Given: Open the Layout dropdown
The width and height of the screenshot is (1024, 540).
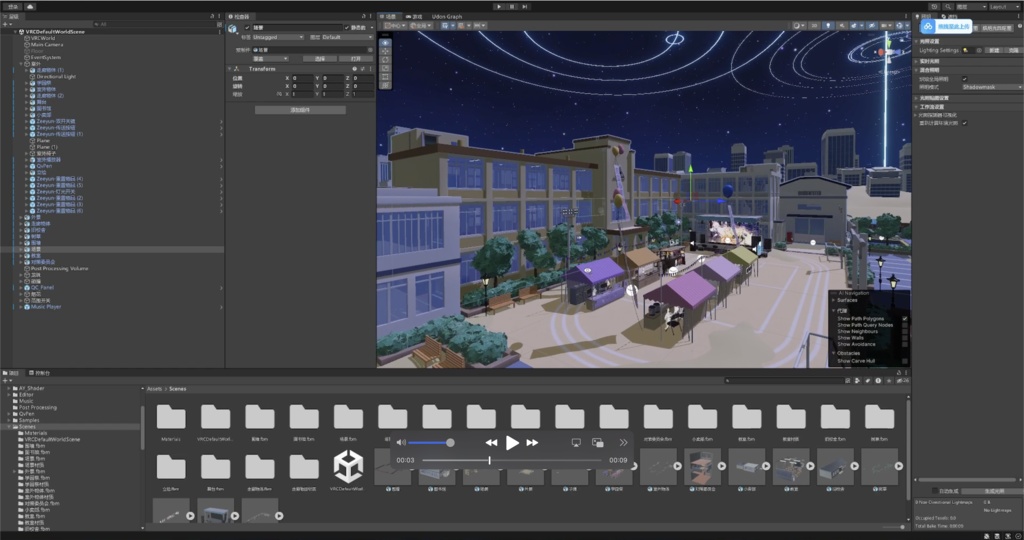Looking at the screenshot, I should point(1004,7).
